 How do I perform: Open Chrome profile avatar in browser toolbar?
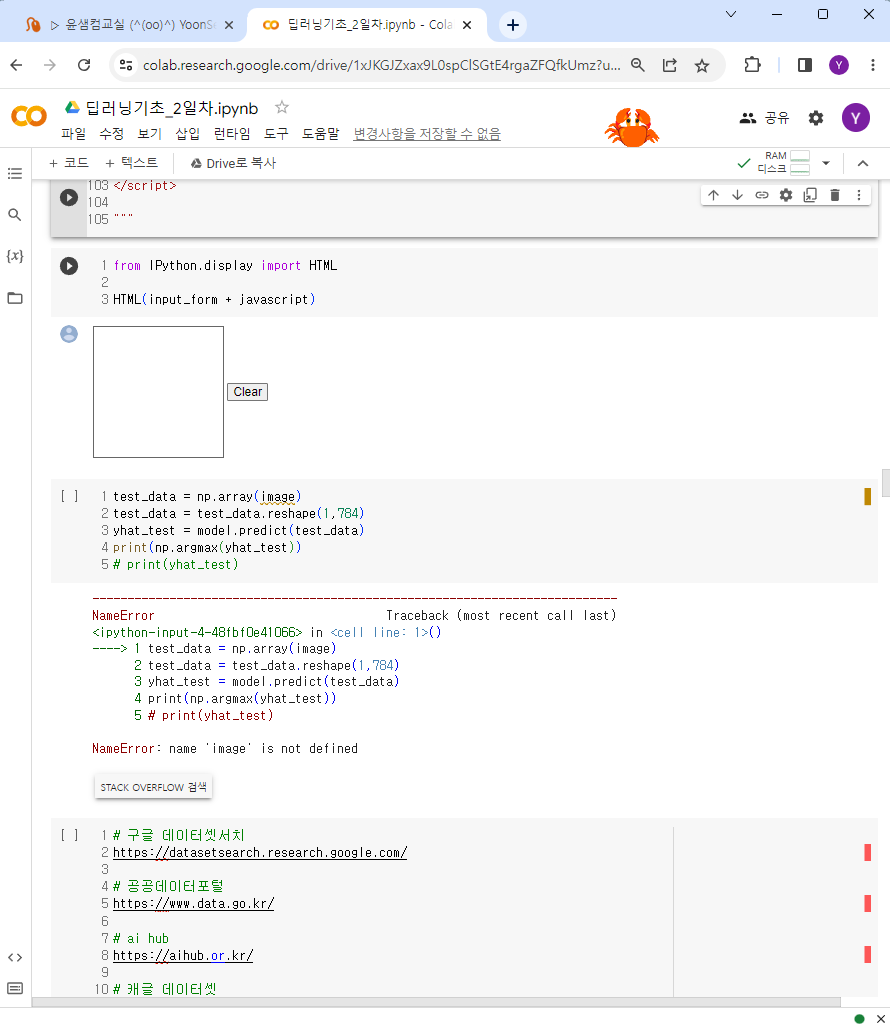coord(839,65)
